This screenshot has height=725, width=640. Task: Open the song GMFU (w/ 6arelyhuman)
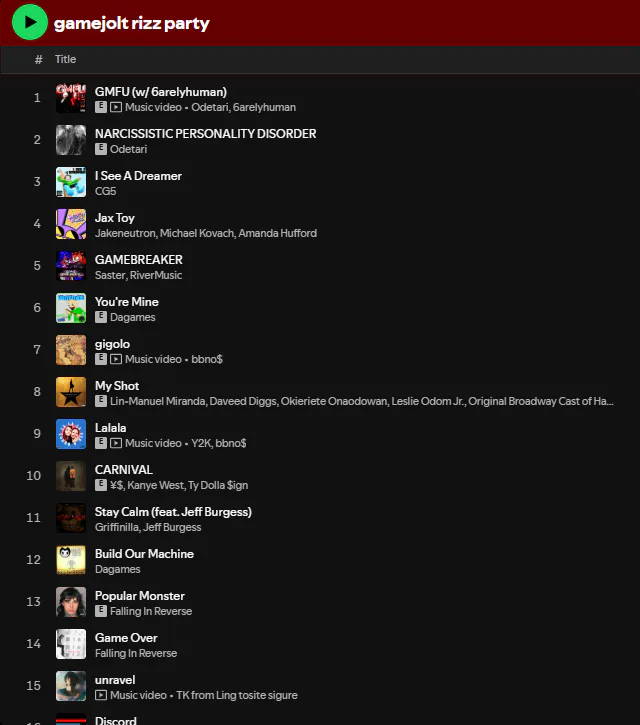(161, 92)
